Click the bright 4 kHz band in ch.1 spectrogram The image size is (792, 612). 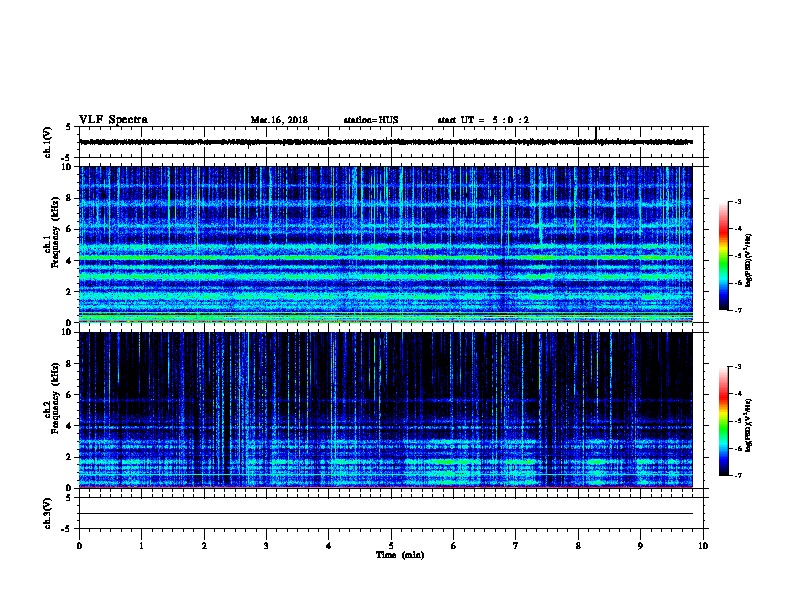click(386, 258)
